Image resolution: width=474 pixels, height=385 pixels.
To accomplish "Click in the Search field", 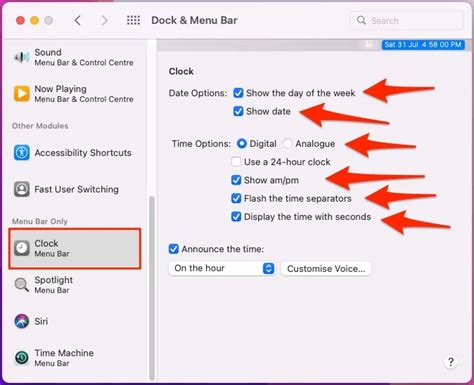I will (x=406, y=20).
